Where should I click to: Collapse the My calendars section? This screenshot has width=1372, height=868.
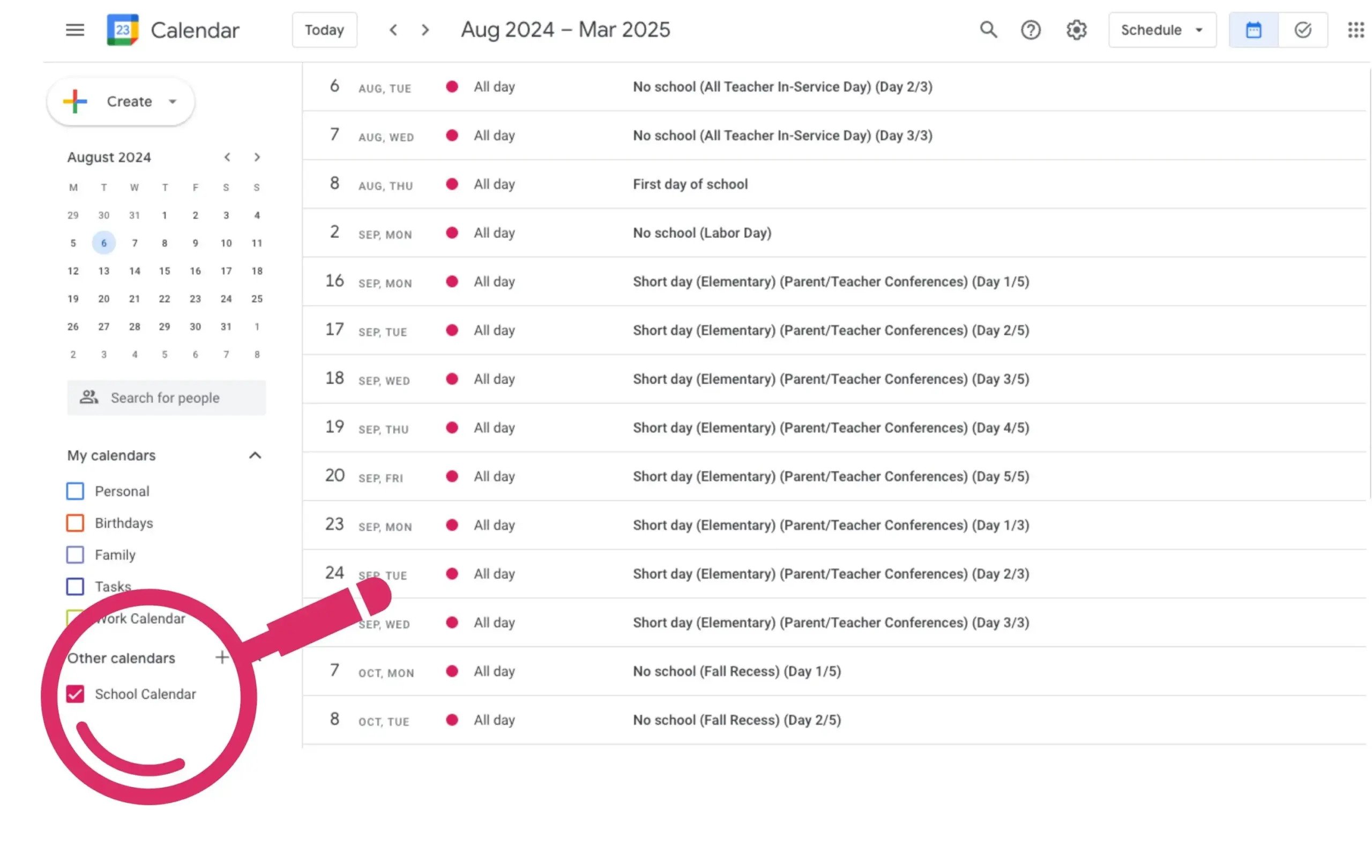click(x=255, y=455)
